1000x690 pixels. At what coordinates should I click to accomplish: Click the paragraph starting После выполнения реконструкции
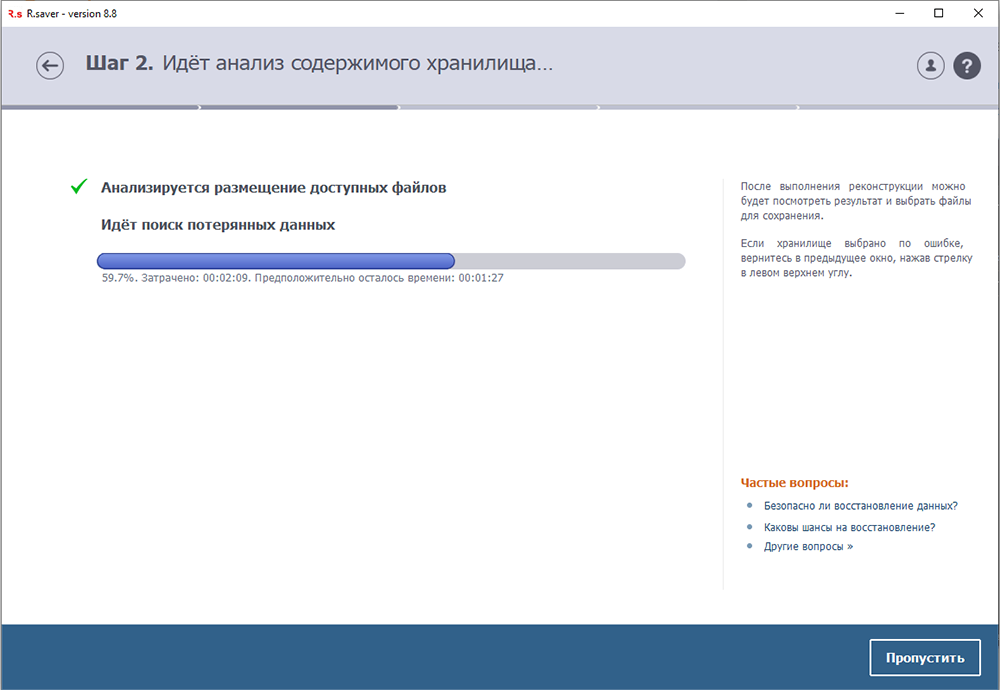(856, 201)
